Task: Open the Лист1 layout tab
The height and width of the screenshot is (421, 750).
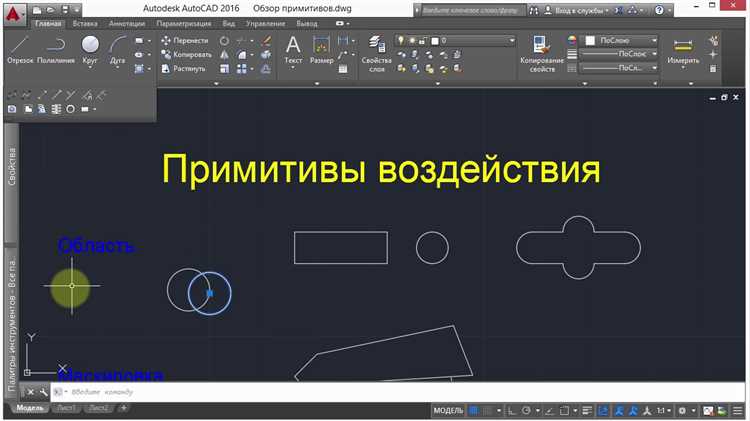Action: [x=66, y=408]
